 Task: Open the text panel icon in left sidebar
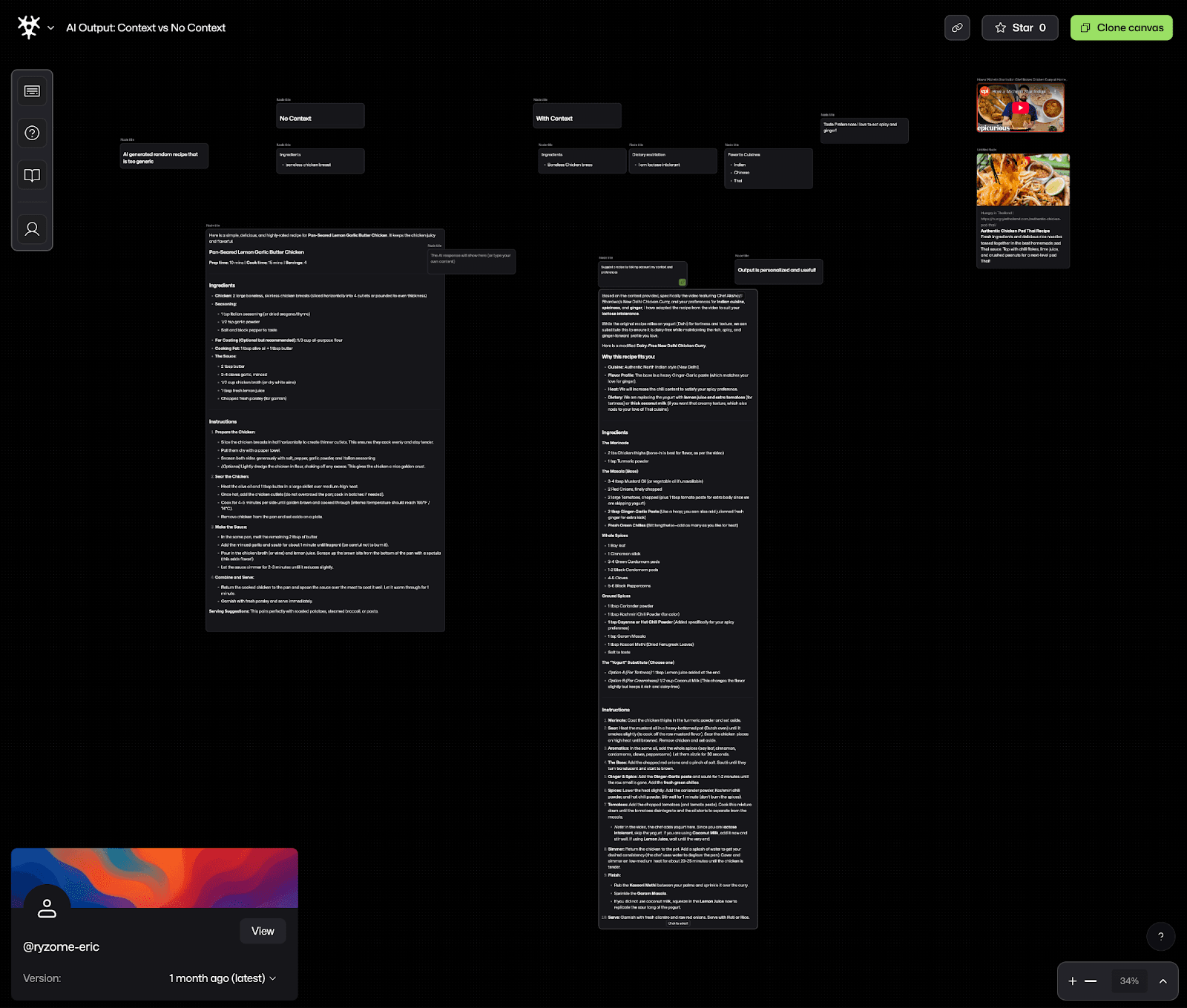click(32, 91)
